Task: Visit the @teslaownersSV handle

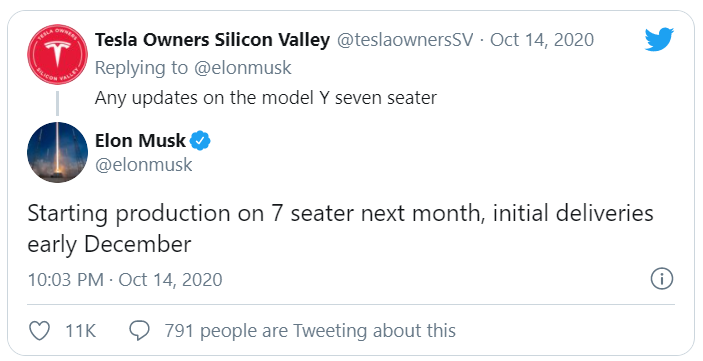Action: (405, 40)
